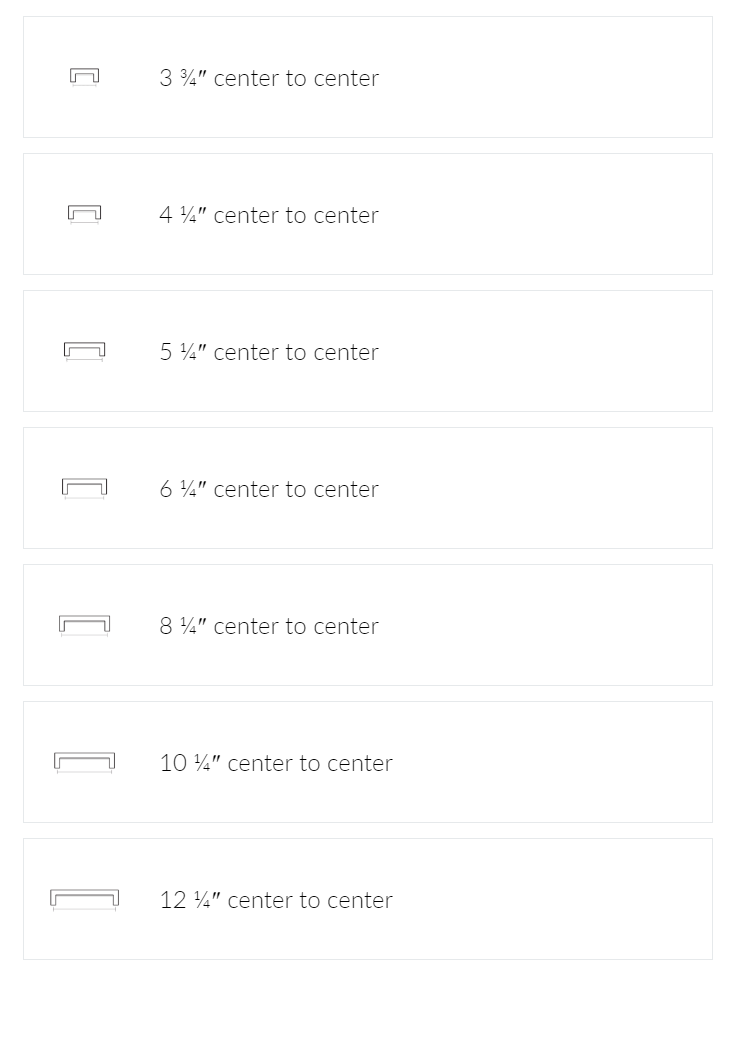
Task: Choose the 8 ¼″ handle diagram icon
Action: click(85, 625)
